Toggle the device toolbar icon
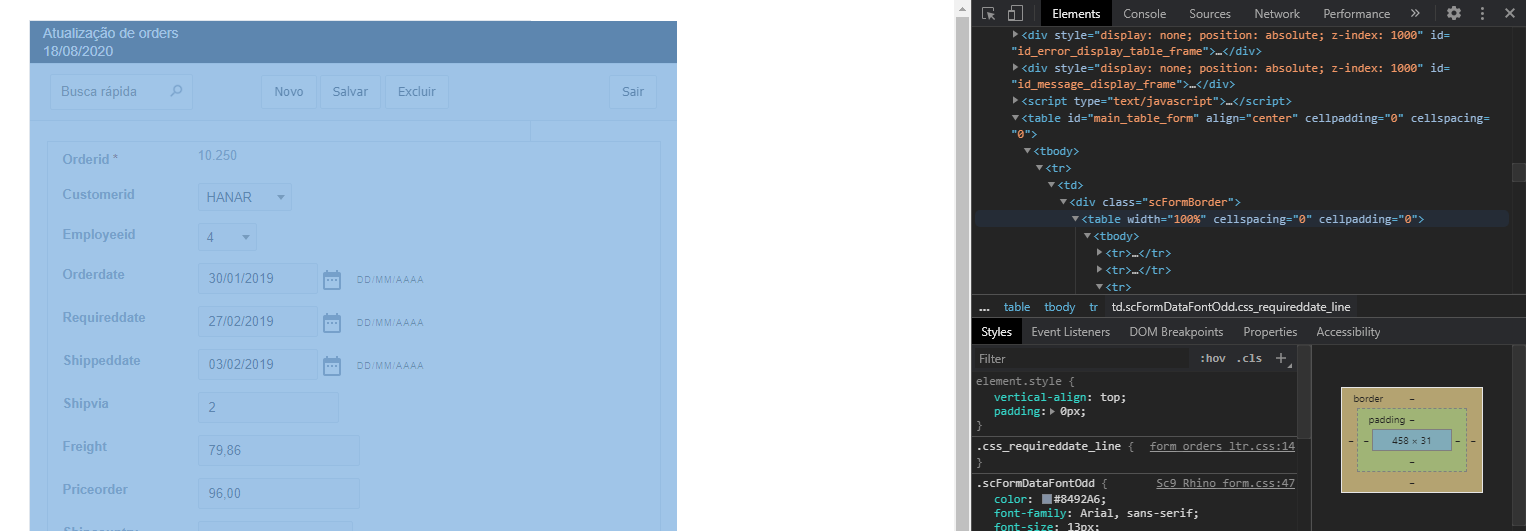Image resolution: width=1526 pixels, height=531 pixels. coord(1015,13)
